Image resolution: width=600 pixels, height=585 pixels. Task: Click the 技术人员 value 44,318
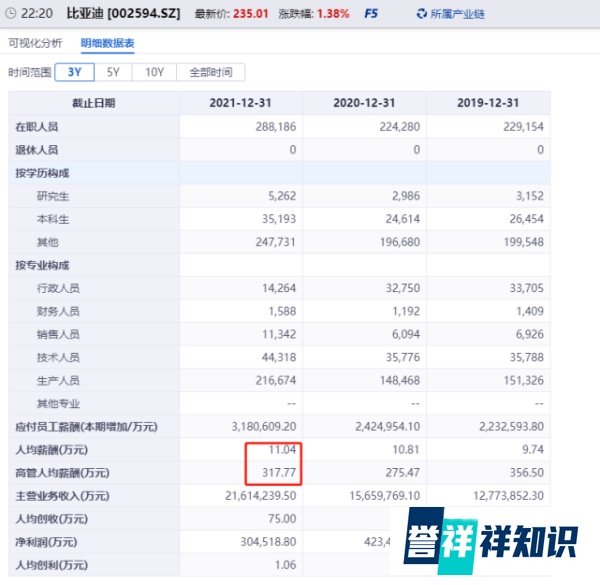(279, 357)
